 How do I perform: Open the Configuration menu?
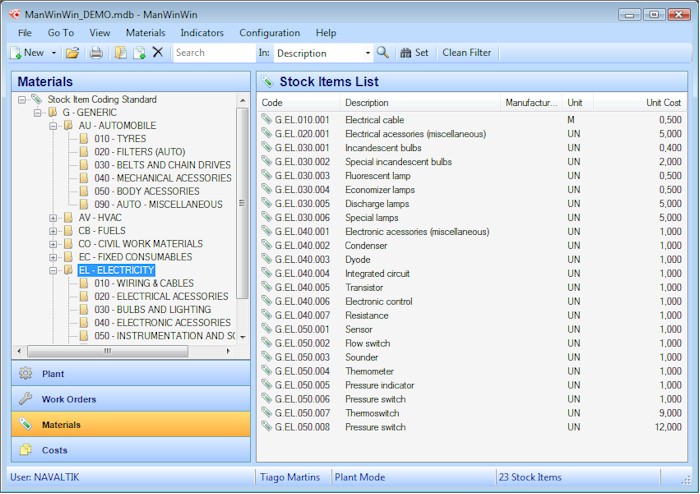(x=270, y=33)
